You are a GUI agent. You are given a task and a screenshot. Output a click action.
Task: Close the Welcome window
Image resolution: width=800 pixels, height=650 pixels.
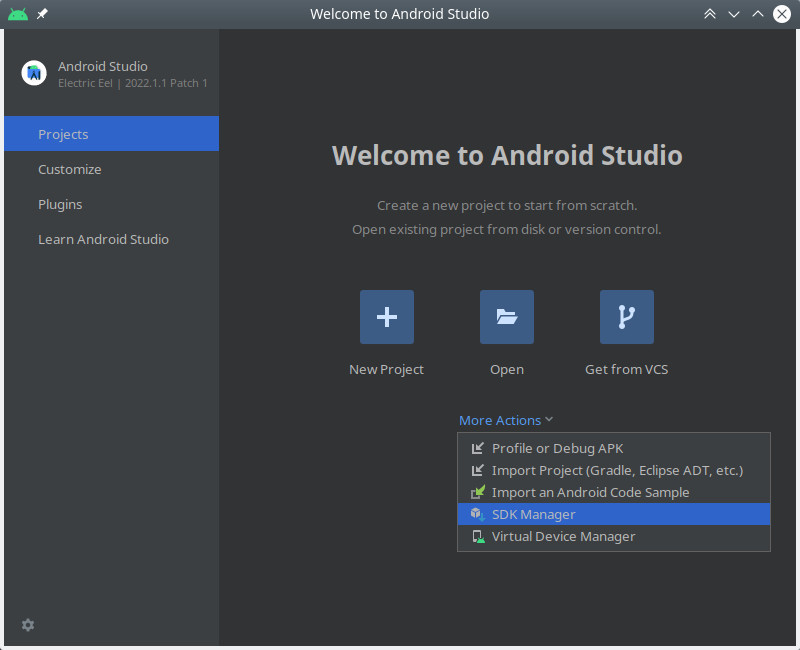pyautogui.click(x=782, y=14)
